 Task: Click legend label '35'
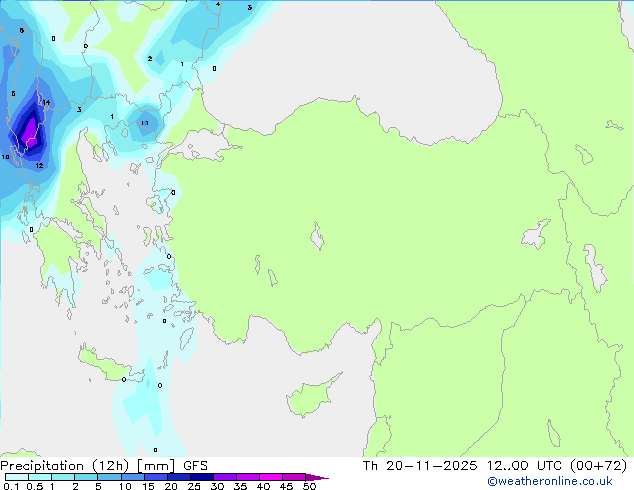tap(240, 486)
